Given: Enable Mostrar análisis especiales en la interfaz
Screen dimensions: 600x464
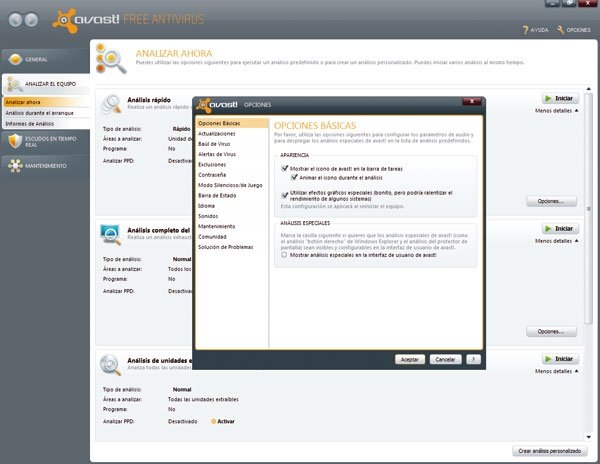Looking at the screenshot, I should [284, 255].
